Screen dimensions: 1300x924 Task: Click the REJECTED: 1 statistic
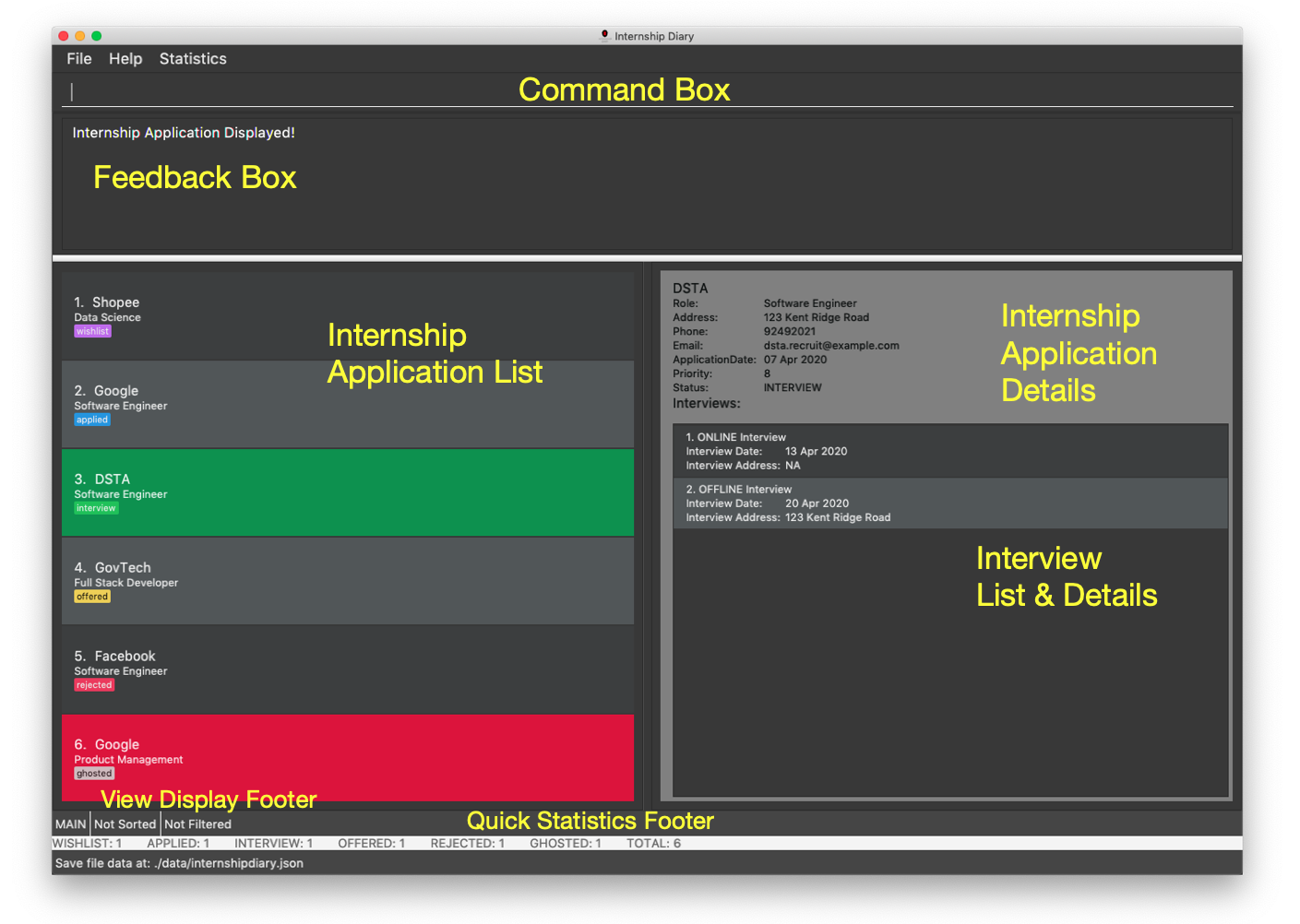(467, 844)
